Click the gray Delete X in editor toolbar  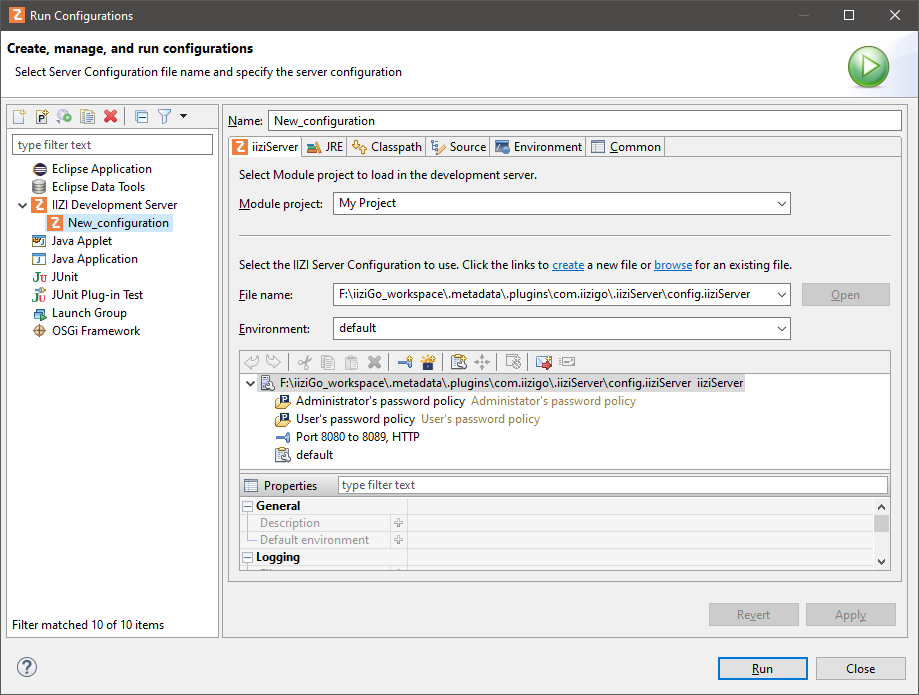(374, 362)
